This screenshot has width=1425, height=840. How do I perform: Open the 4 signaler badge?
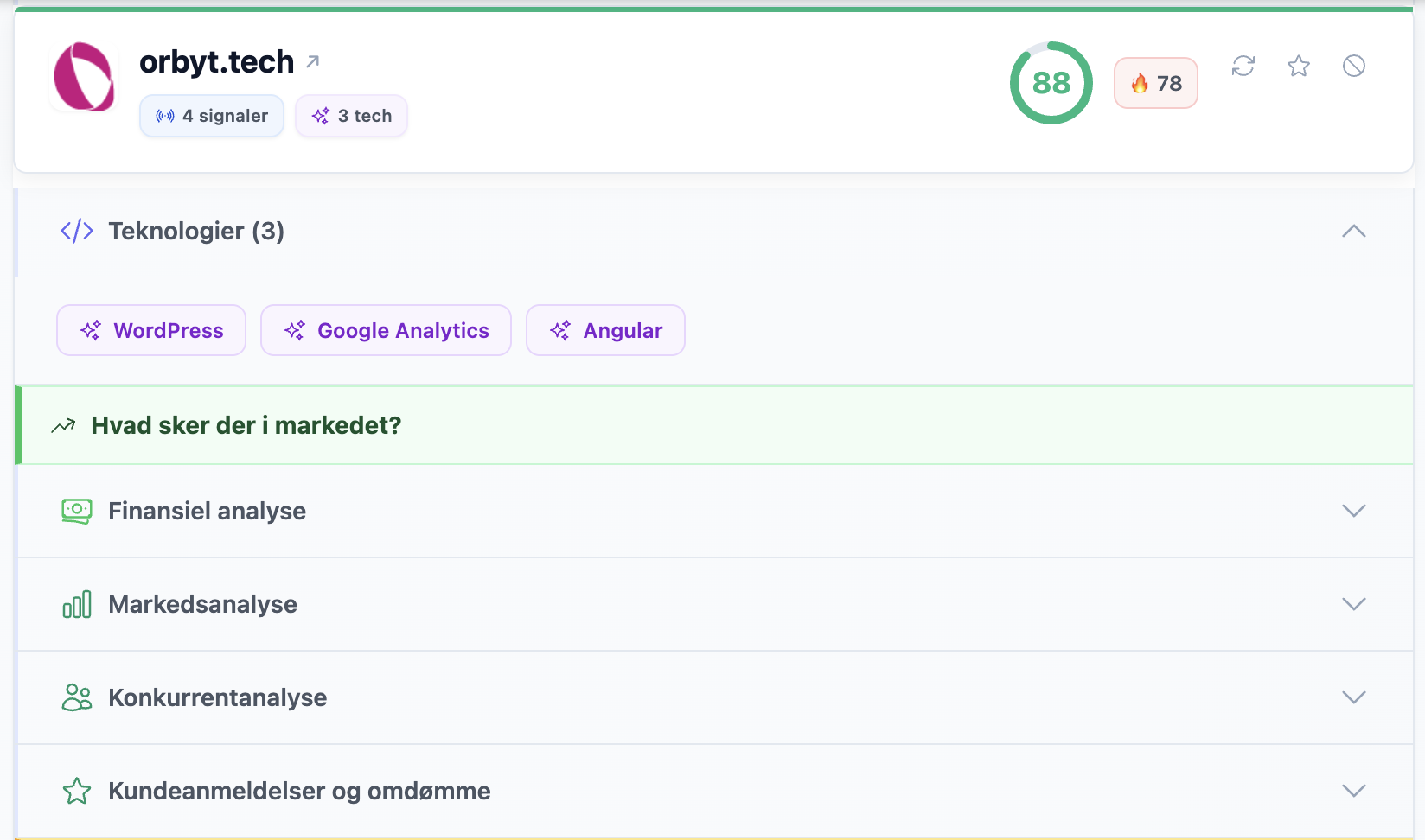pos(211,115)
